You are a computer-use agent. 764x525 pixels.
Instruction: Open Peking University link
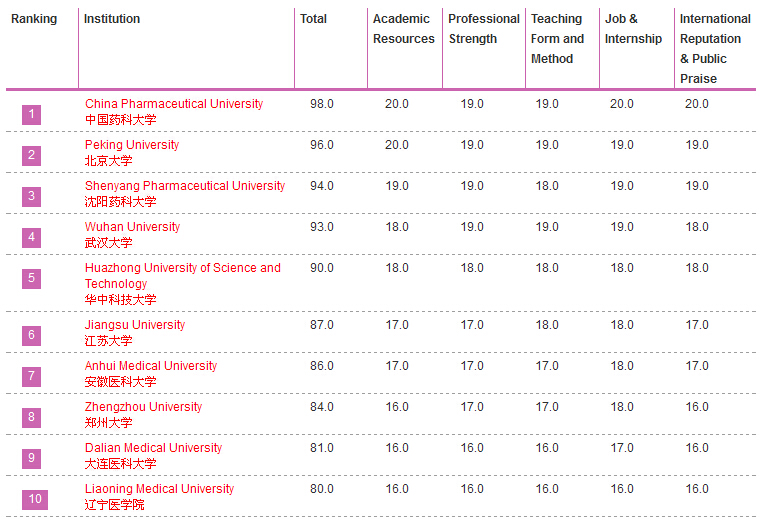(132, 145)
